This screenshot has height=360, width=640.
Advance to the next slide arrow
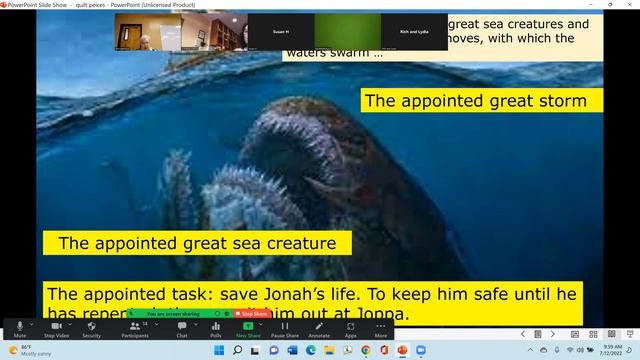(553, 334)
